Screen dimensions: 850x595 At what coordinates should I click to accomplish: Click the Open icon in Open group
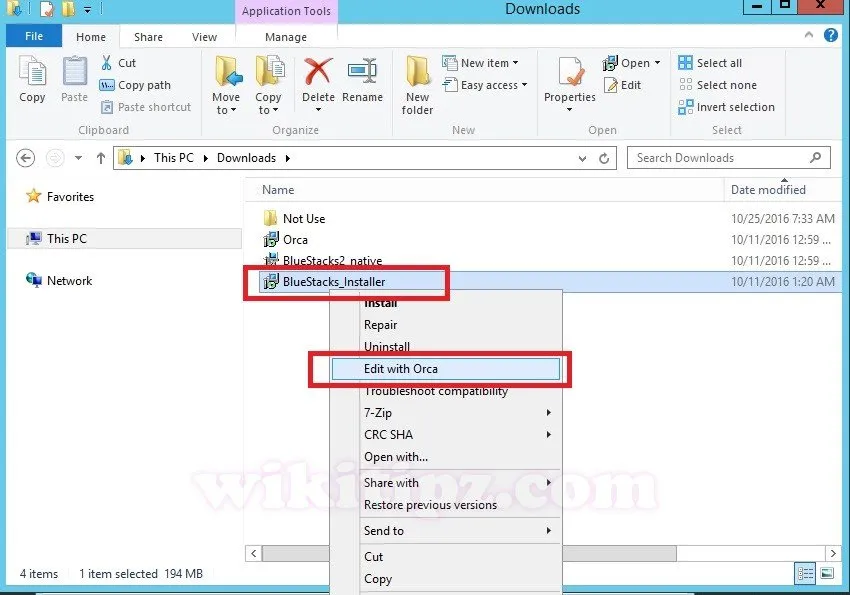coord(610,63)
